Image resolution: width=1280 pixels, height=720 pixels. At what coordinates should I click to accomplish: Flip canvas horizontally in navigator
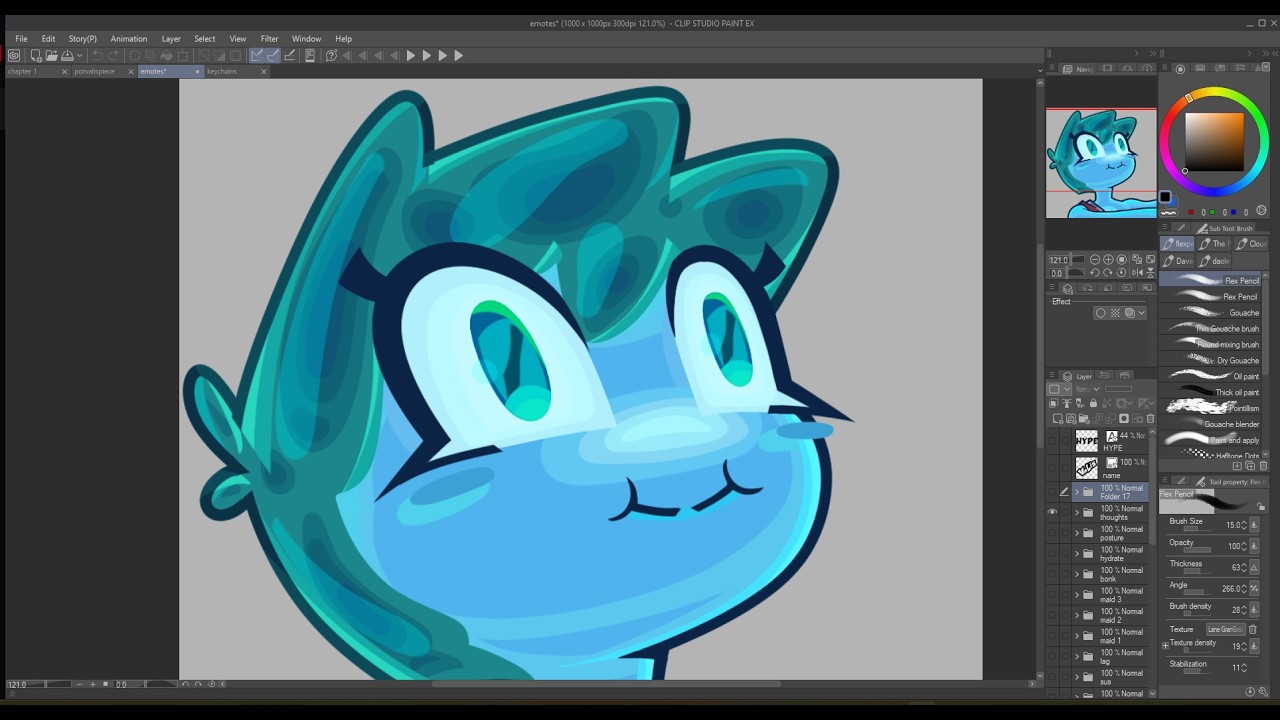[1136, 273]
